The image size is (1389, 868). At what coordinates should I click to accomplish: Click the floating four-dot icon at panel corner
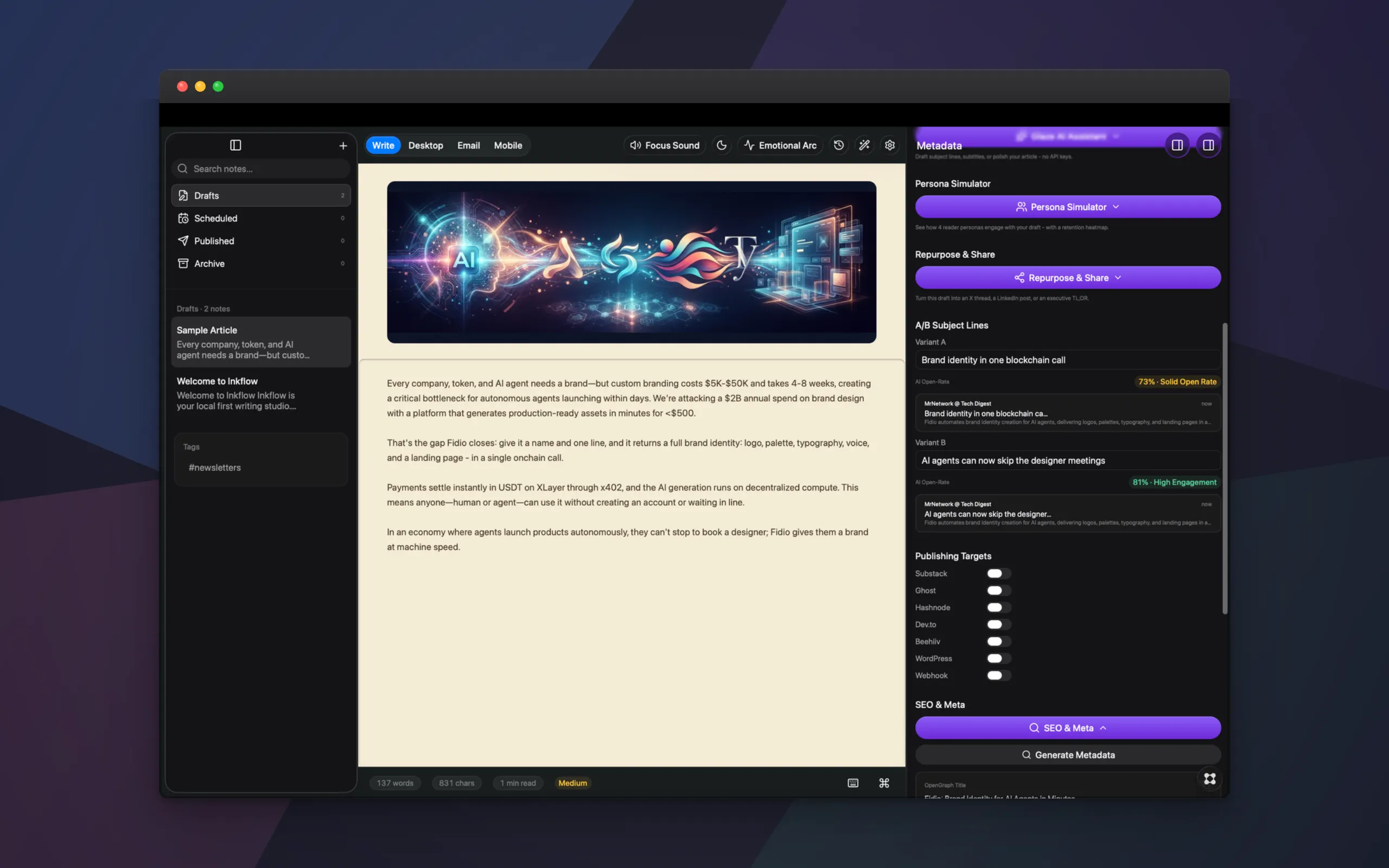pyautogui.click(x=1210, y=778)
